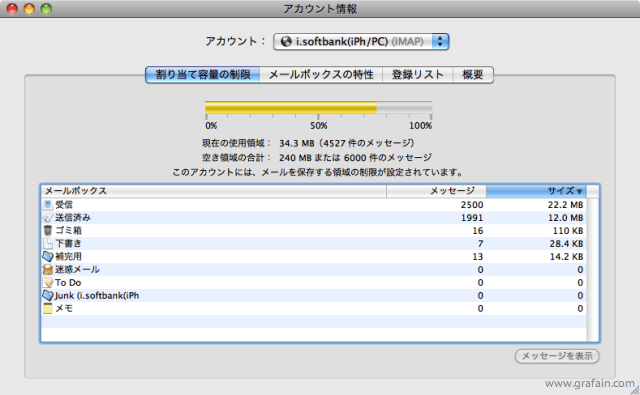Toggle sort arrow on サイズ column
Viewport: 640px width, 395px height.
(580, 191)
